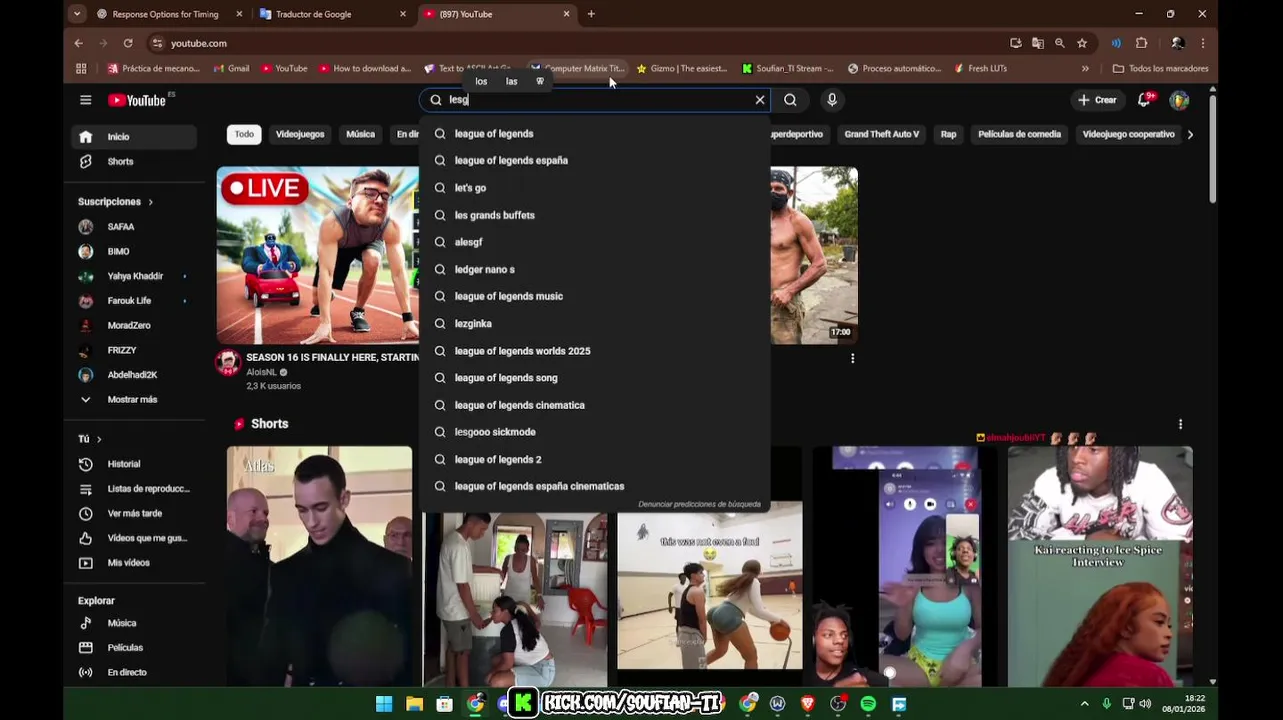Viewport: 1283px width, 720px height.
Task: Select the "Música" filter chip
Action: click(x=360, y=134)
